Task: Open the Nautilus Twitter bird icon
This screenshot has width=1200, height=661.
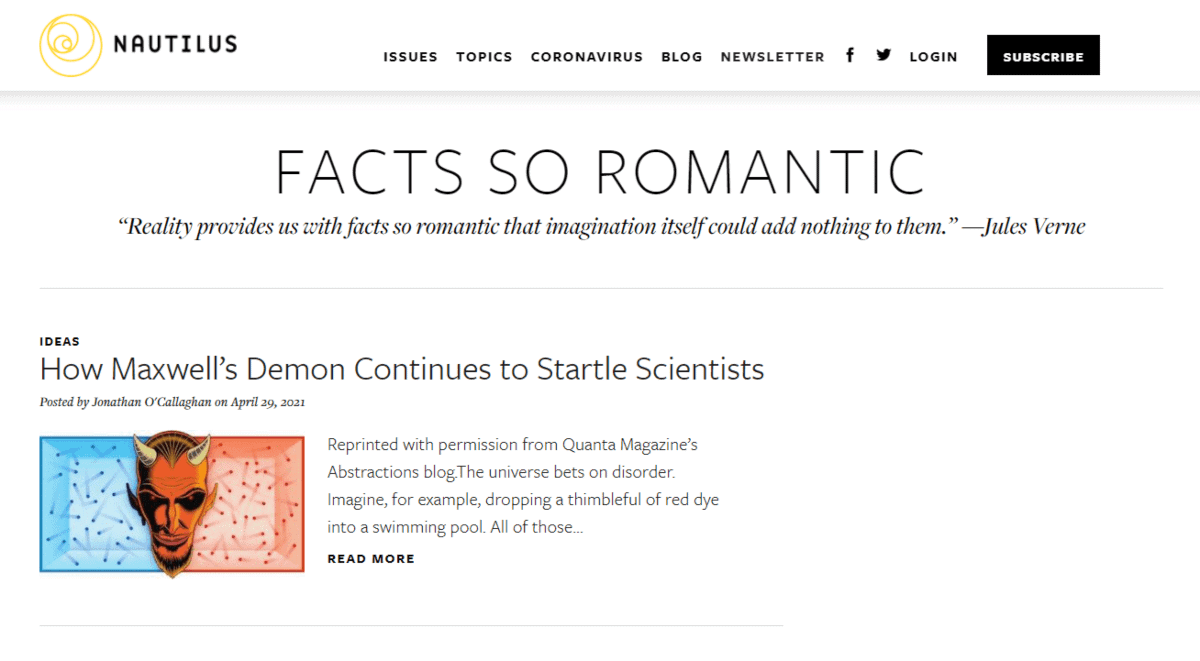Action: [x=883, y=55]
